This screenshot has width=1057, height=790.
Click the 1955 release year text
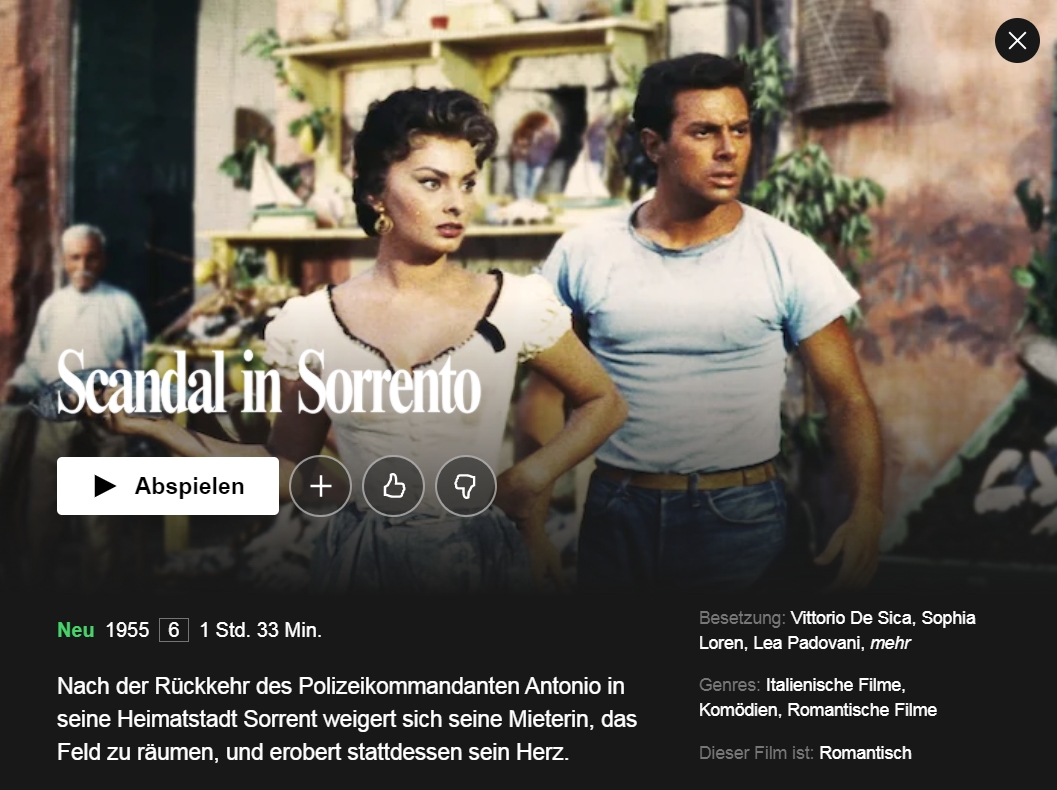(x=127, y=630)
